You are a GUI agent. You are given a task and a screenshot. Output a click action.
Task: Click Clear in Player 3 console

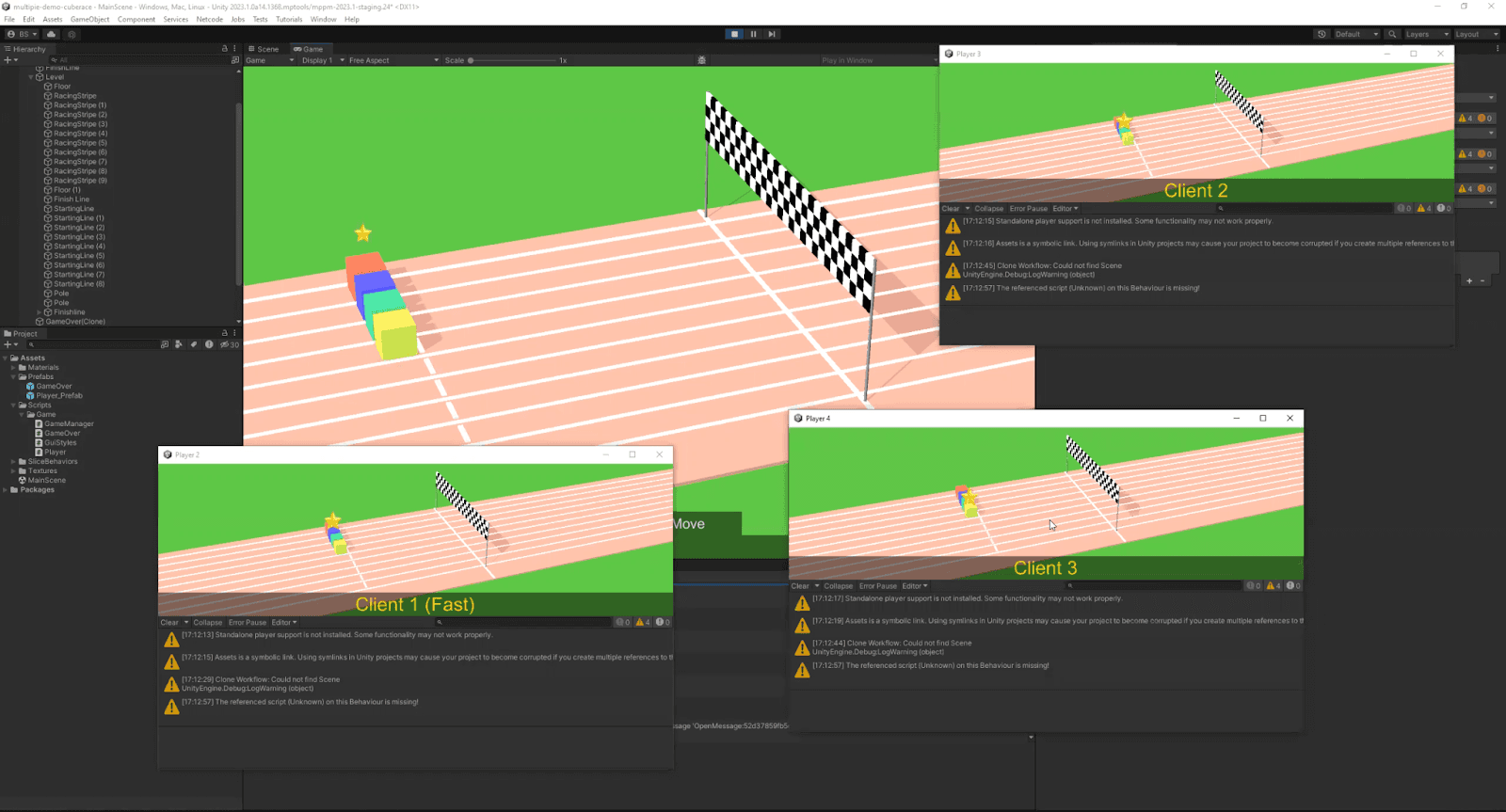click(x=951, y=209)
